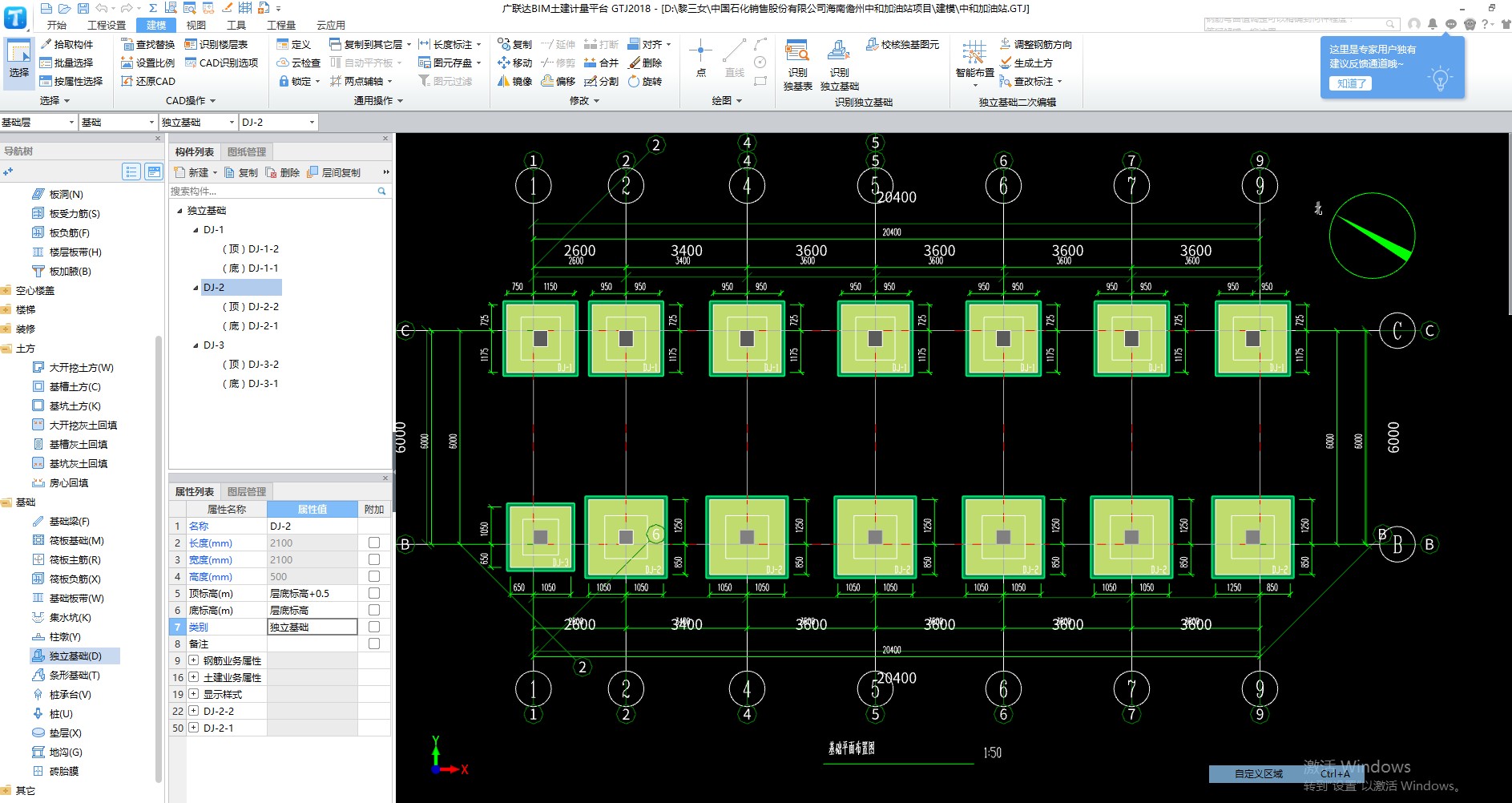
Task: Select 桩承台(V) in navigation tree
Action: (x=62, y=695)
